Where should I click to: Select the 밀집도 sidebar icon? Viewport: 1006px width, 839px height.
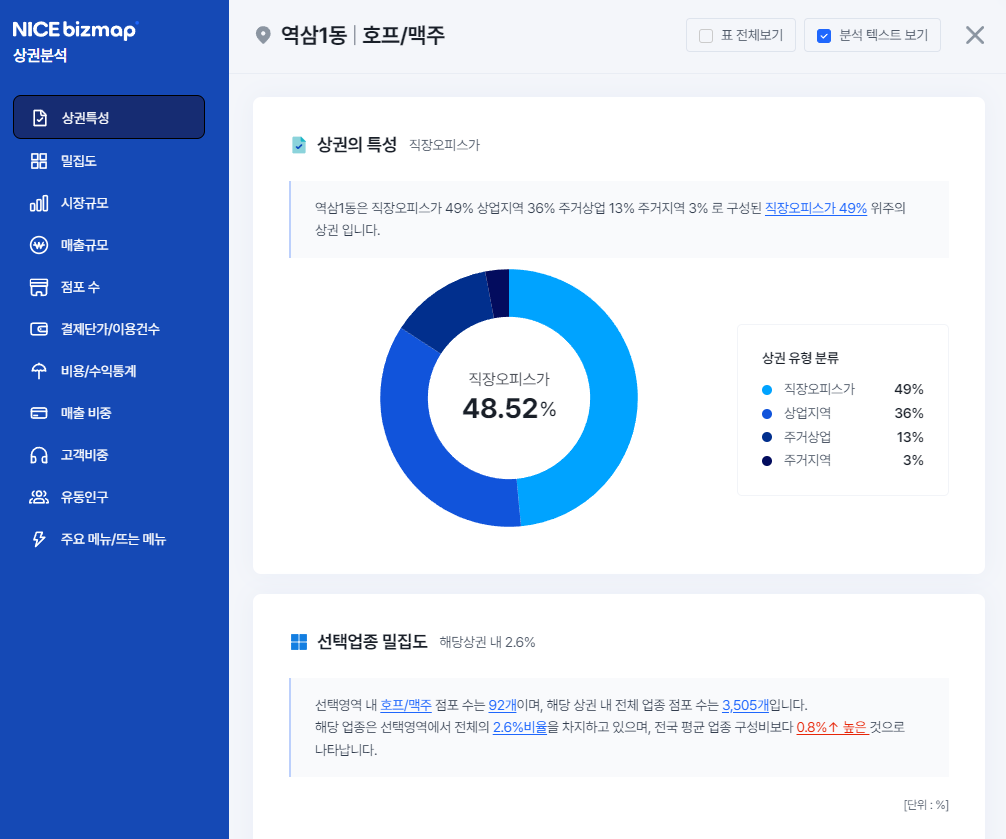point(40,161)
